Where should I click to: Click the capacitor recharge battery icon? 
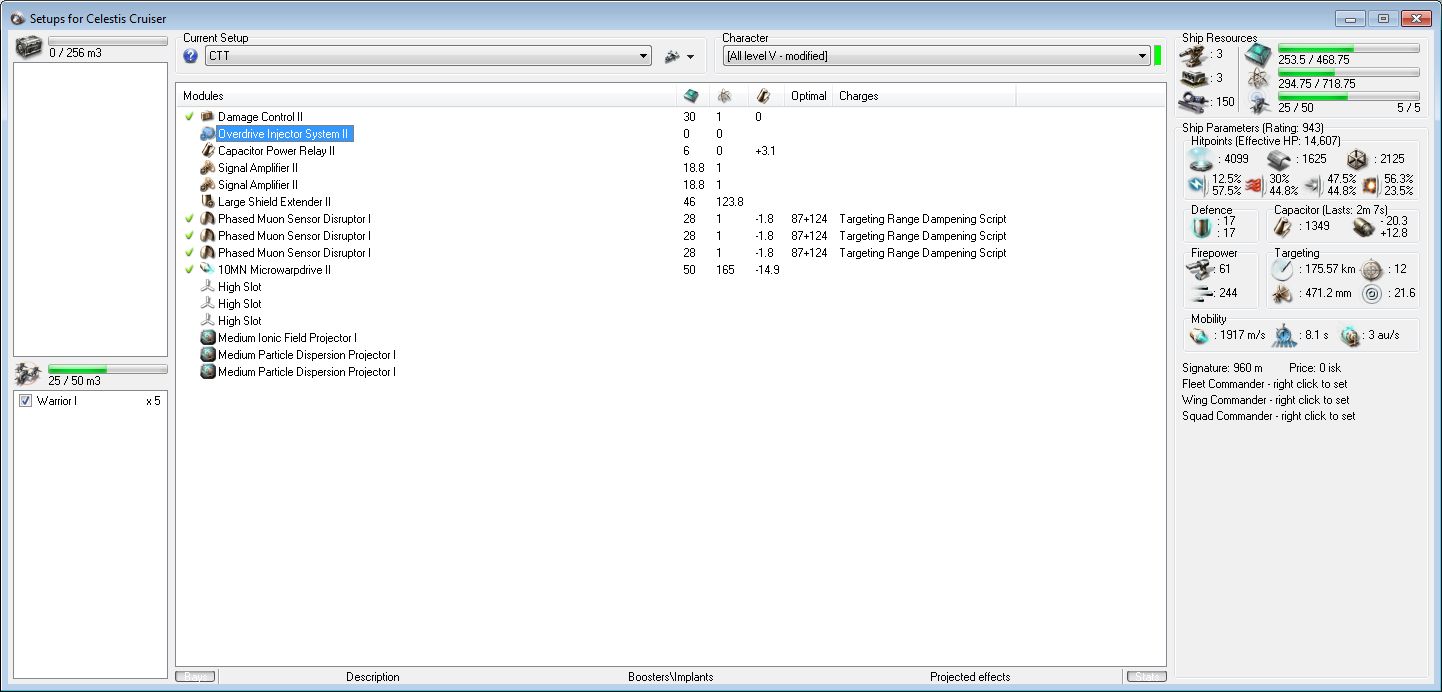point(1362,227)
